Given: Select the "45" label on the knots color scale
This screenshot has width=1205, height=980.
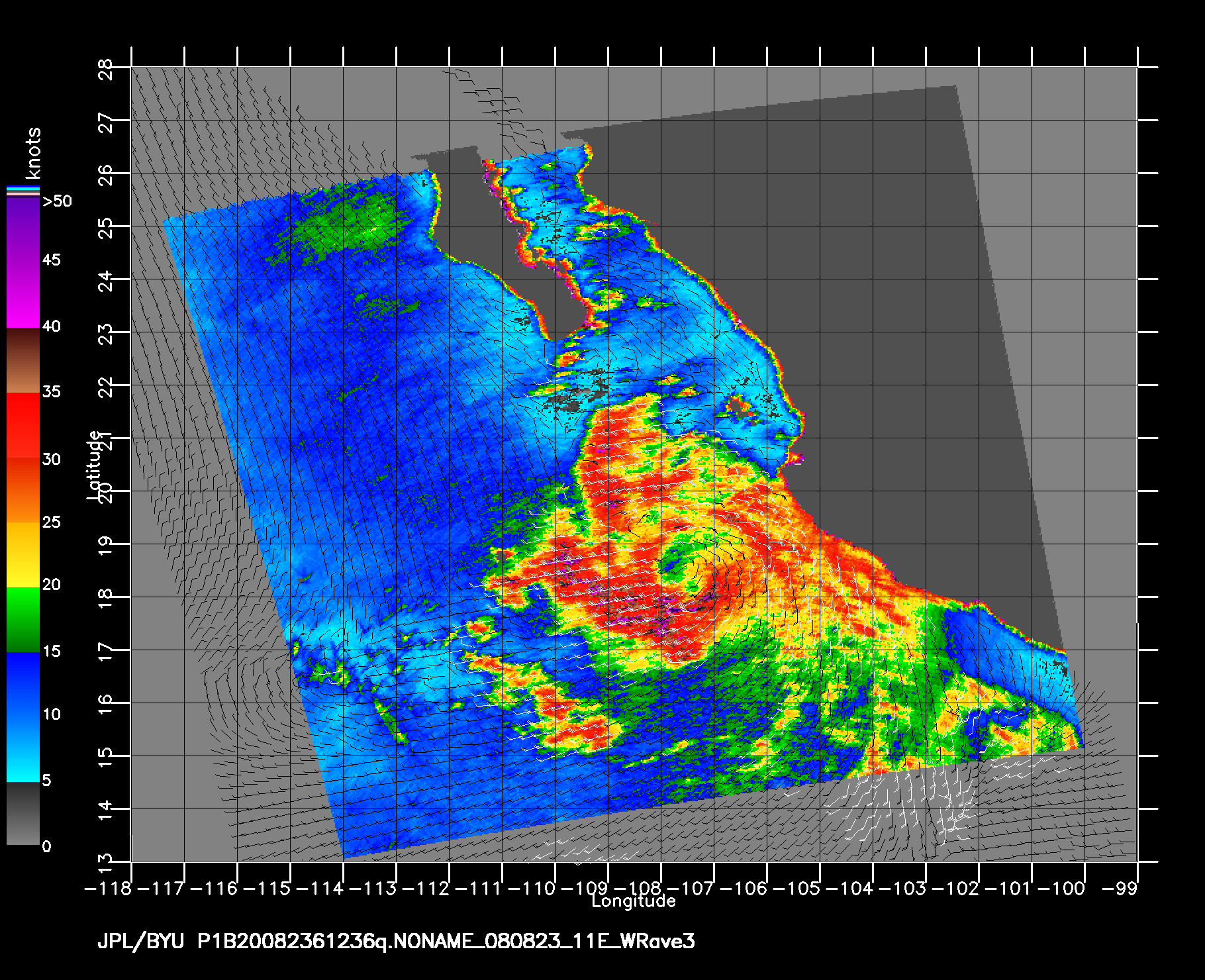Looking at the screenshot, I should 51,260.
